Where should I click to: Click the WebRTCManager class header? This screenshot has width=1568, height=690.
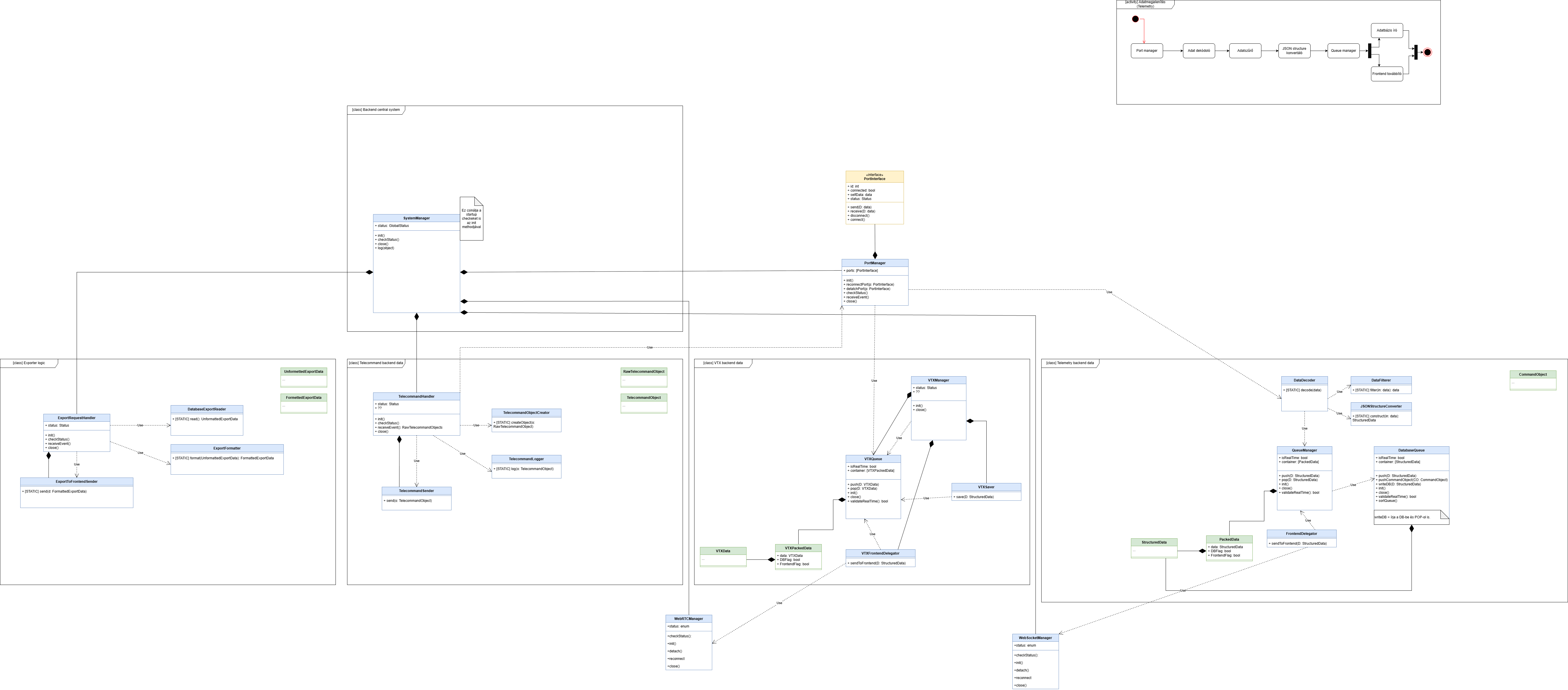pyautogui.click(x=688, y=619)
